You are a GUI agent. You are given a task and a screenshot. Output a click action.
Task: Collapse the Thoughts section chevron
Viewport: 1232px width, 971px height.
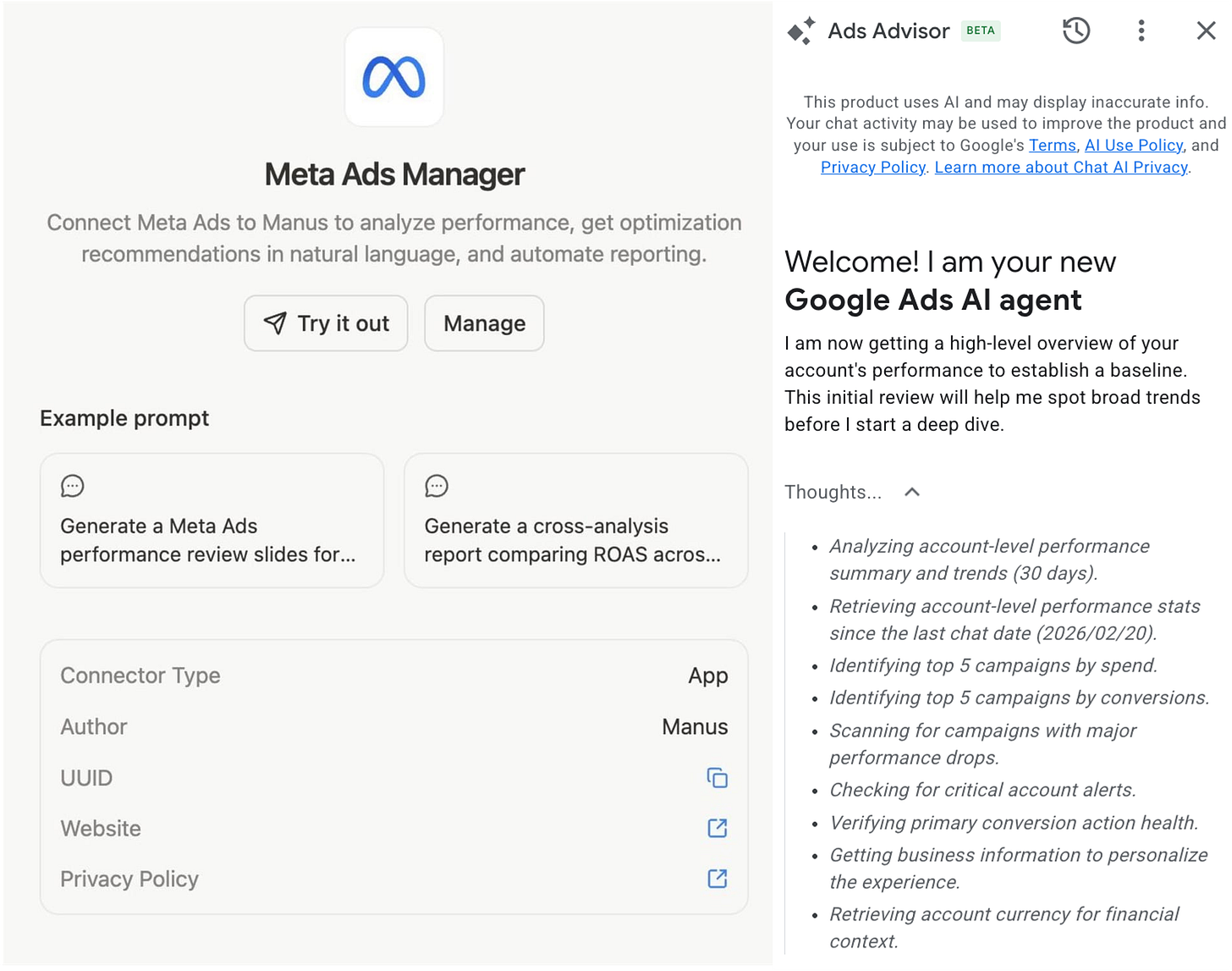tap(911, 492)
